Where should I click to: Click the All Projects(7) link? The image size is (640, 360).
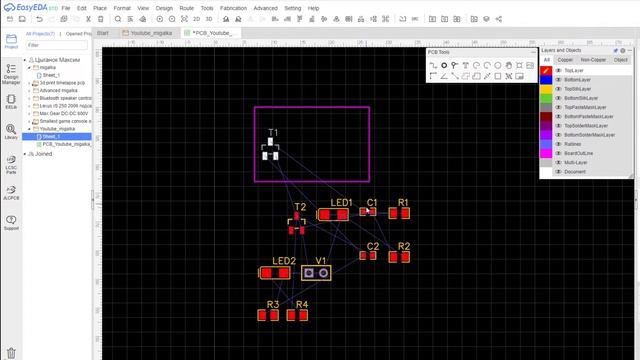(x=40, y=33)
